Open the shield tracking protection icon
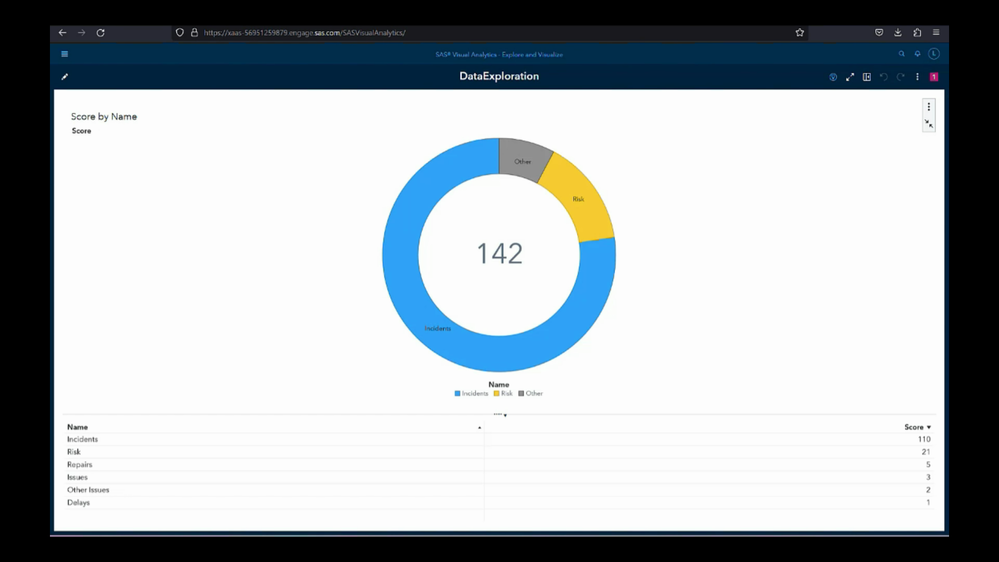This screenshot has height=562, width=999. click(x=180, y=32)
